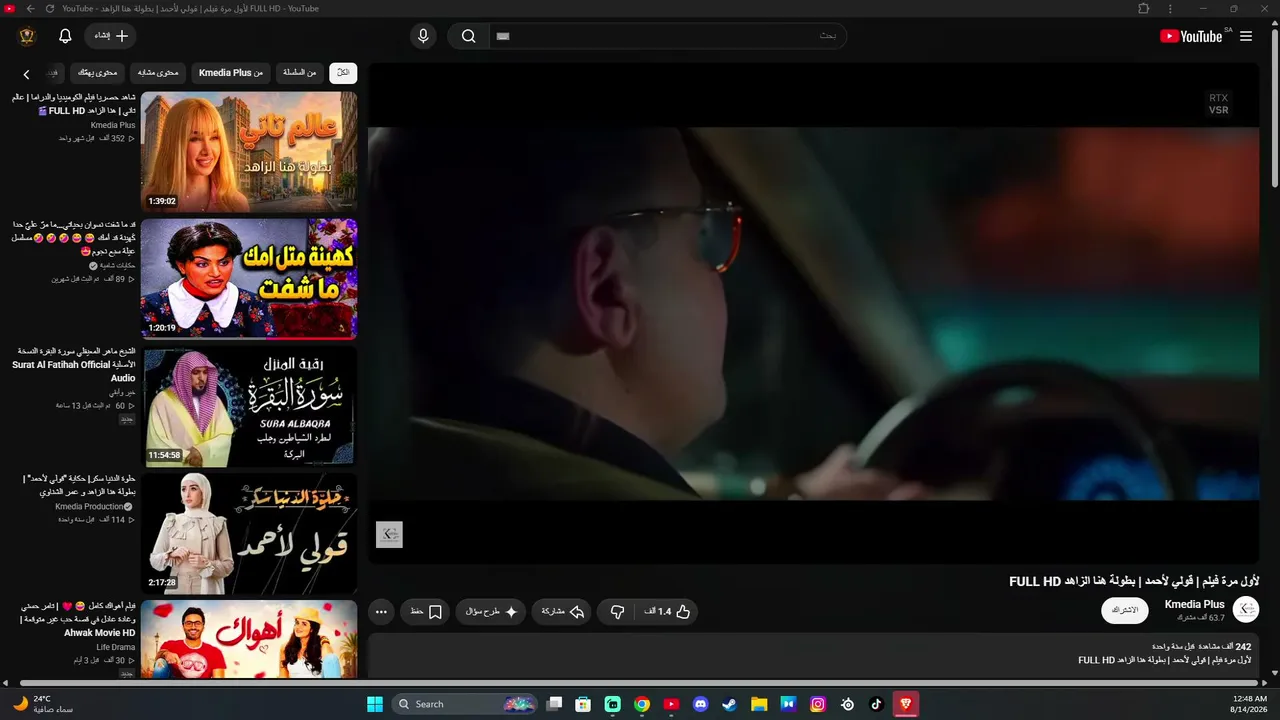This screenshot has width=1280, height=720.
Task: Select the "من Kmedia Plus" filter chip
Action: coord(231,73)
